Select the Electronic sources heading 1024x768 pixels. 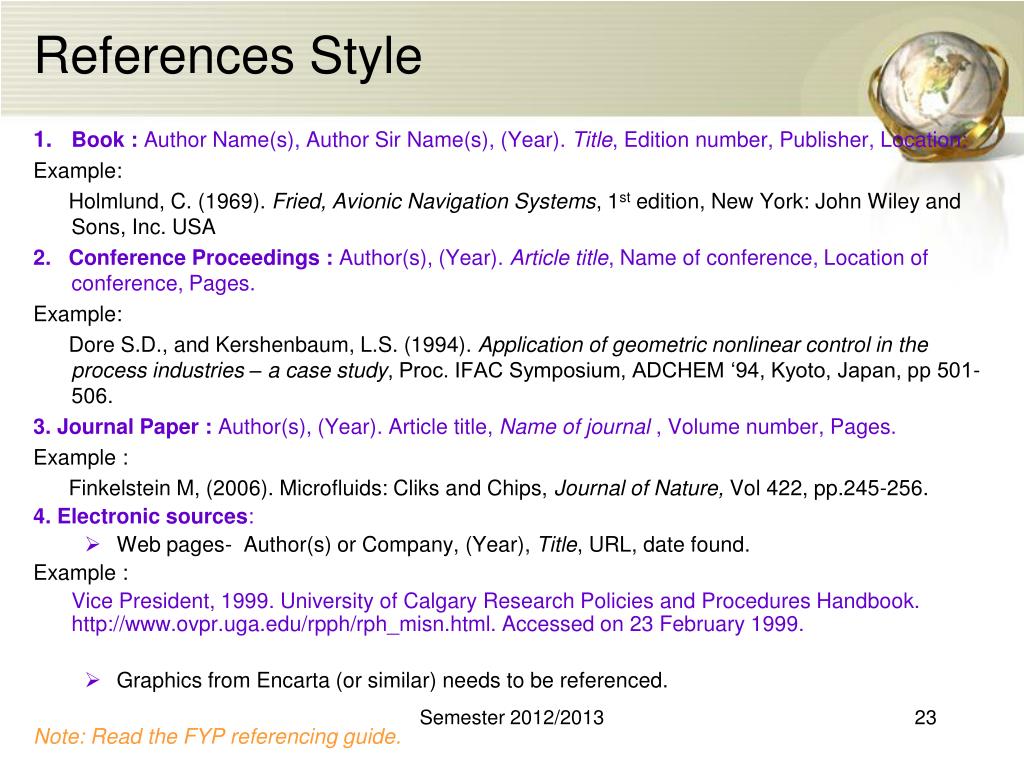click(152, 516)
